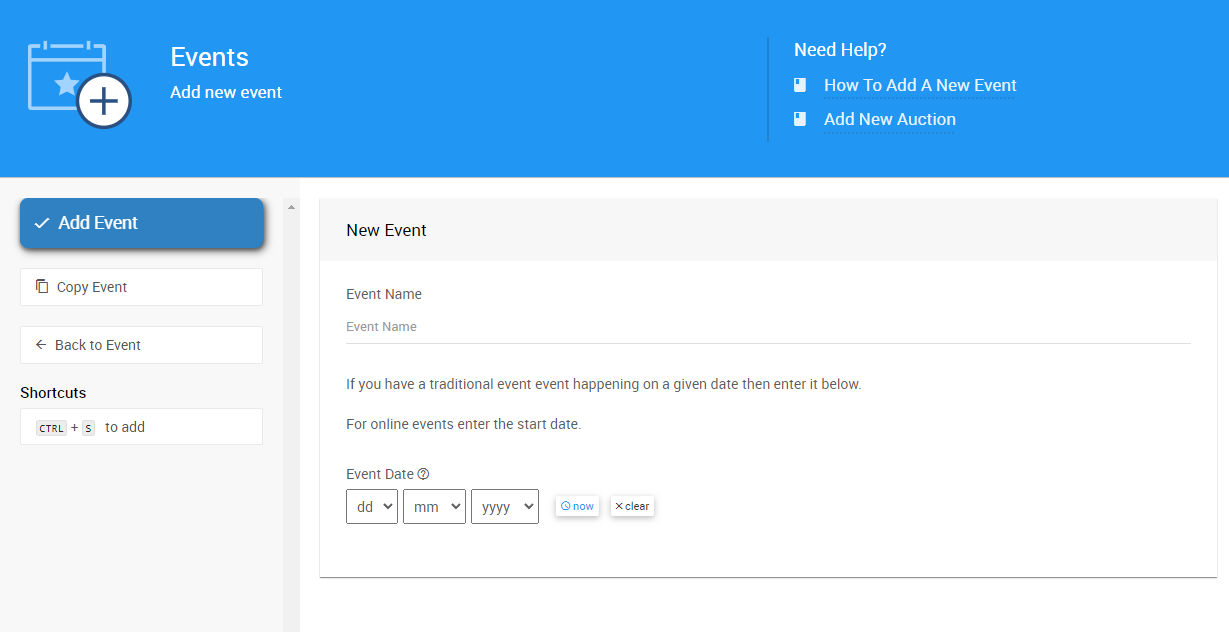Open the month mm dropdown

[x=434, y=506]
